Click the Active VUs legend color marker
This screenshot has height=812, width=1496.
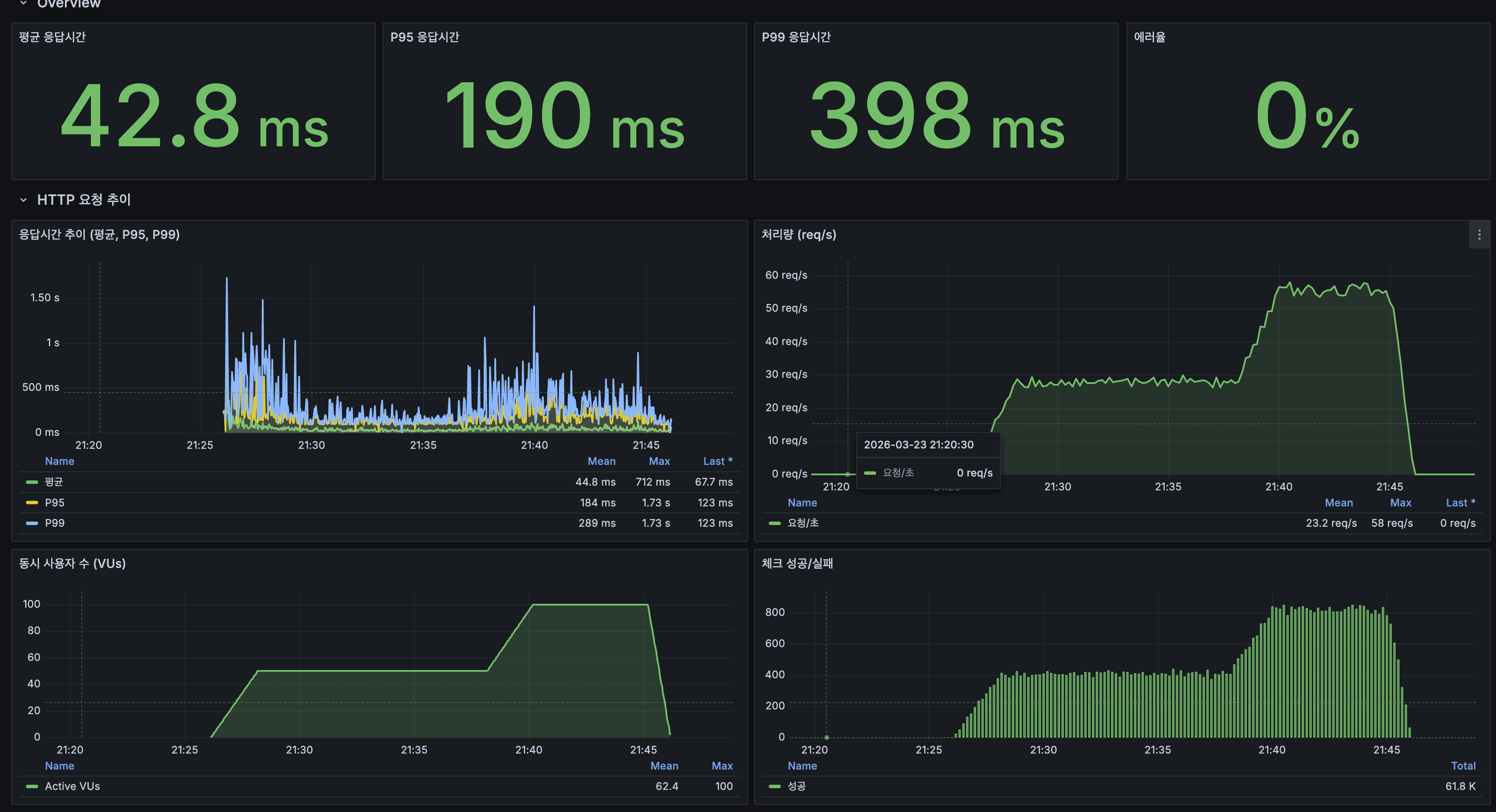[32, 786]
